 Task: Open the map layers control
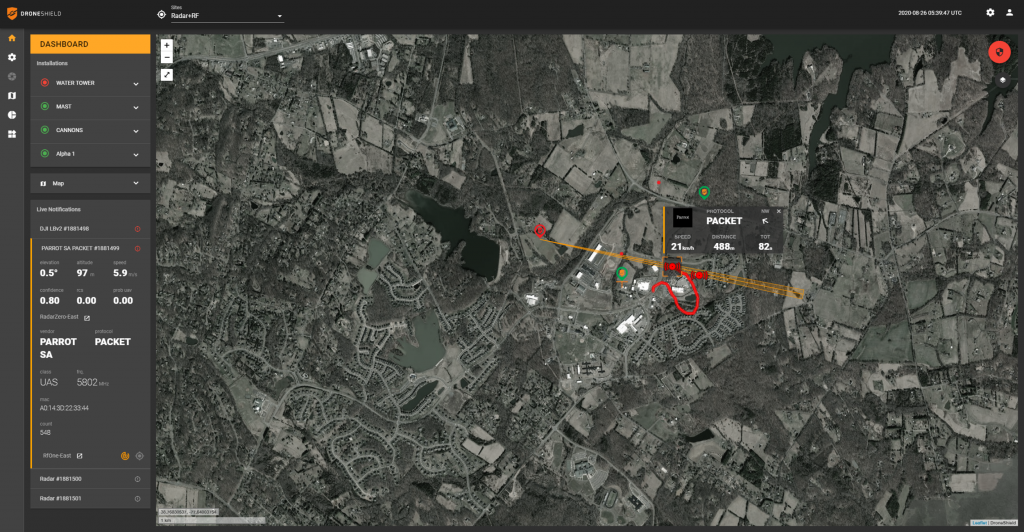[1002, 80]
